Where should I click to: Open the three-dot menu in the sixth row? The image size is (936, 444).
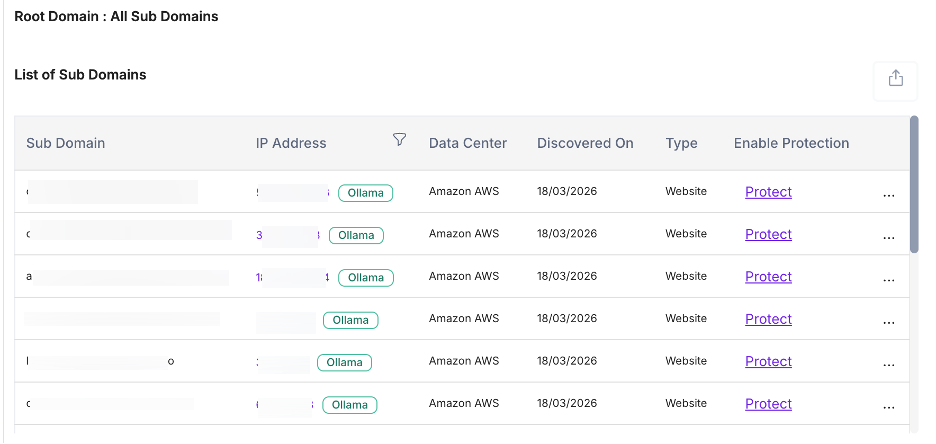point(888,407)
